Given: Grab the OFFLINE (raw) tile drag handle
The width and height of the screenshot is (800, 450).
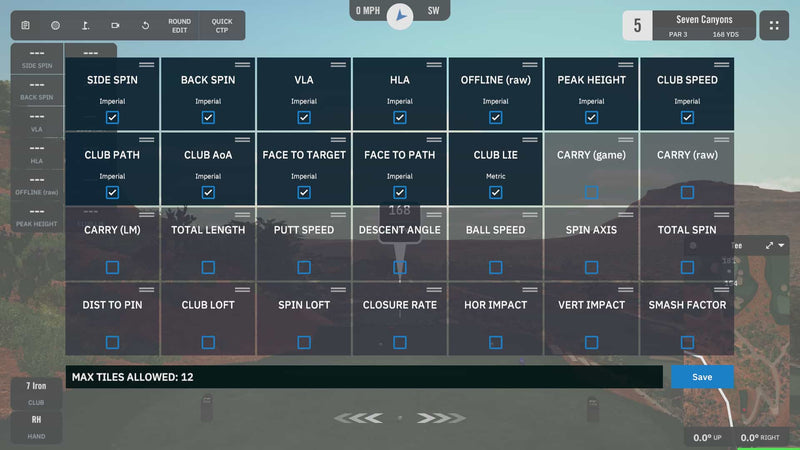Looking at the screenshot, I should (x=530, y=65).
